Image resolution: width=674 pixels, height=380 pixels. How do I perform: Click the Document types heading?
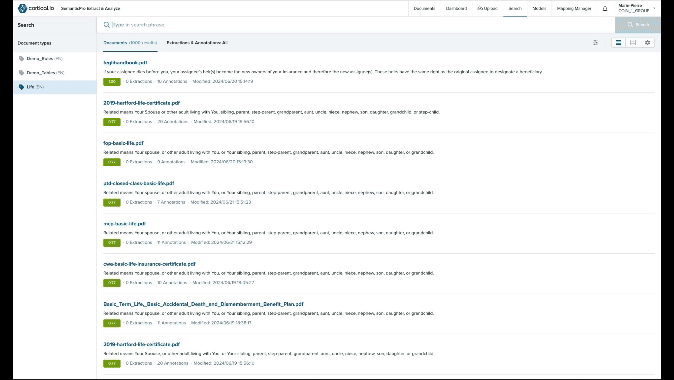(x=34, y=43)
